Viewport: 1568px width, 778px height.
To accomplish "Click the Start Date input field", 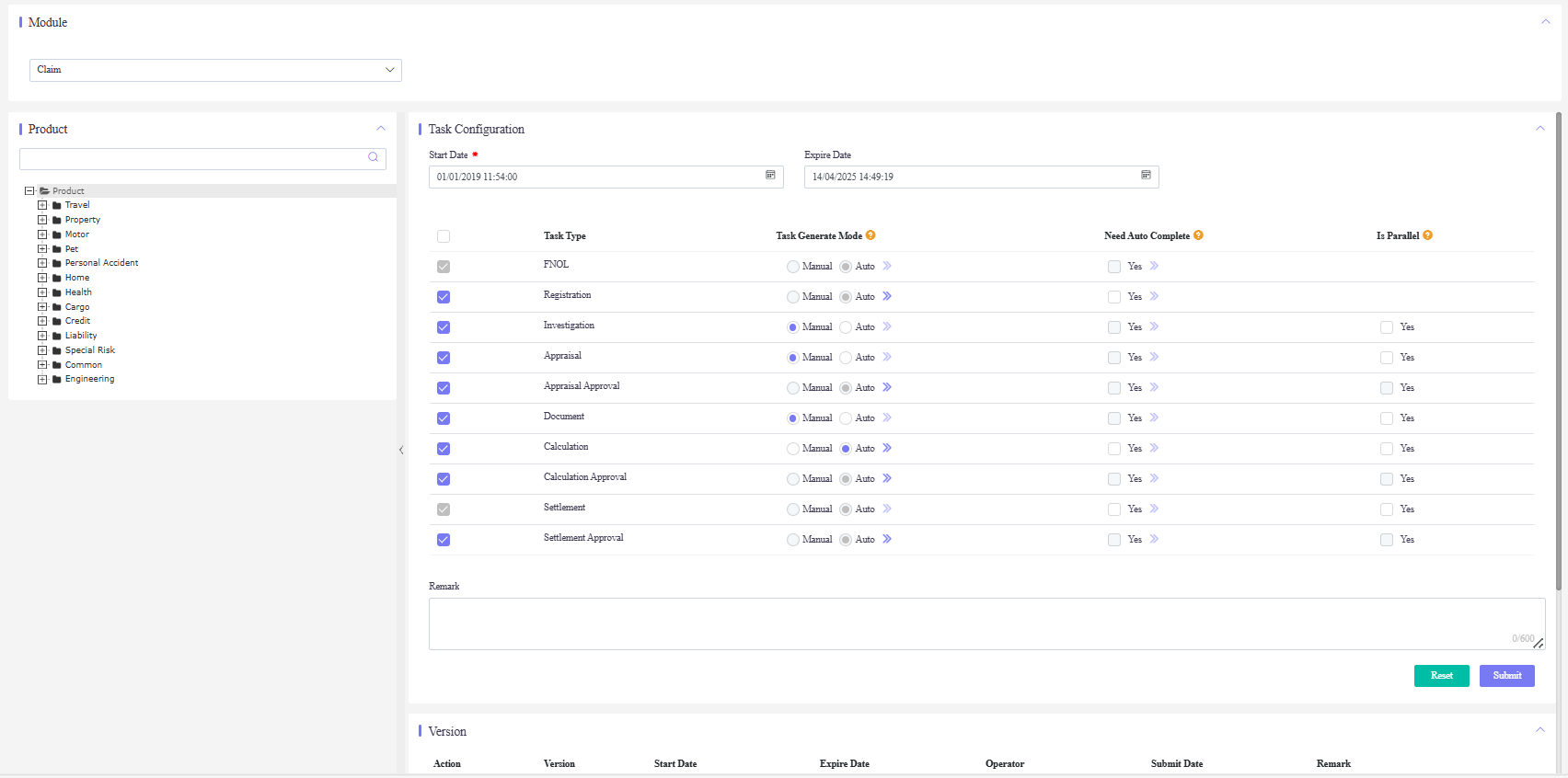I will click(x=605, y=177).
